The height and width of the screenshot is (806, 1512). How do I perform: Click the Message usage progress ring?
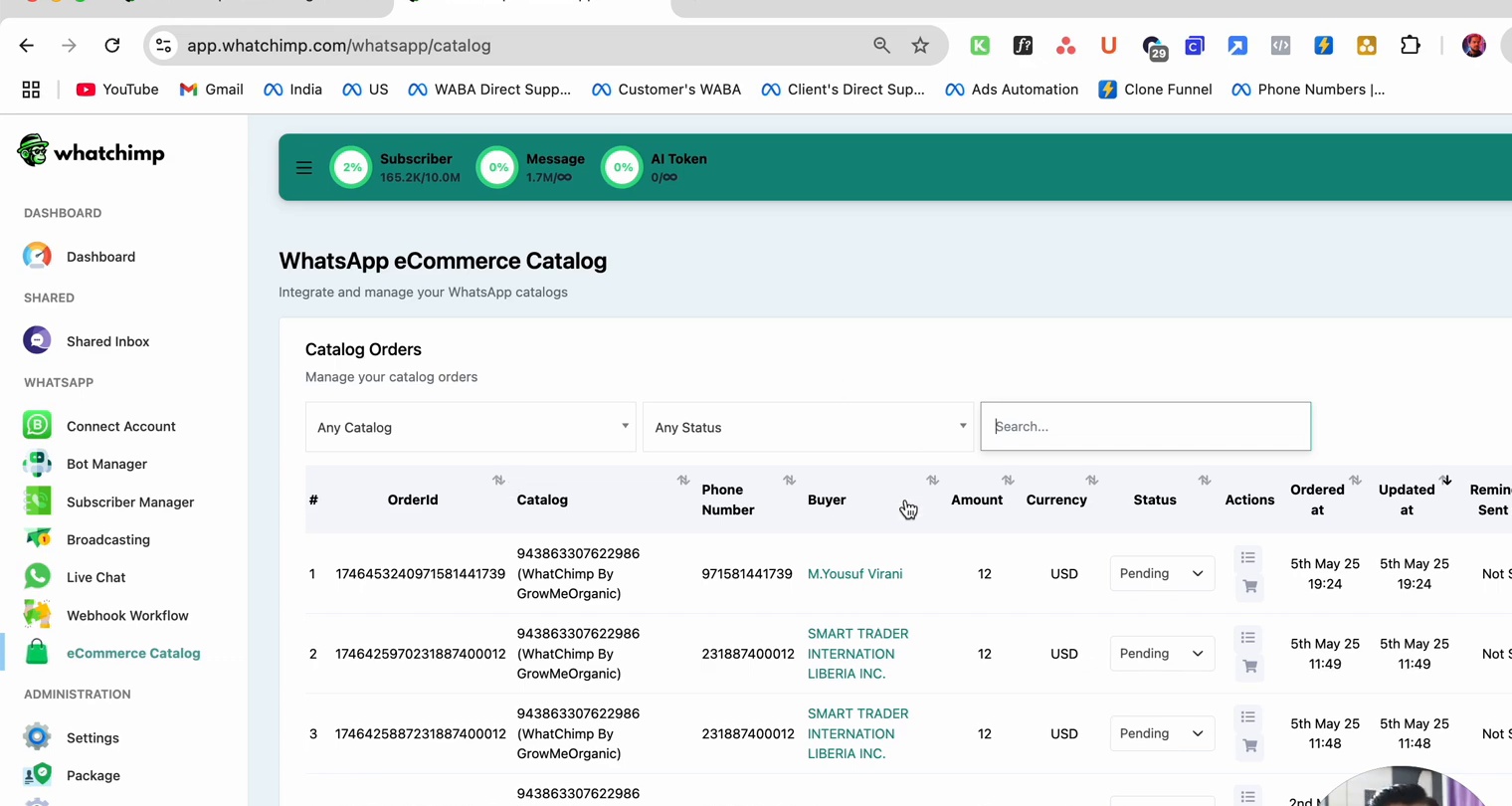point(498,167)
